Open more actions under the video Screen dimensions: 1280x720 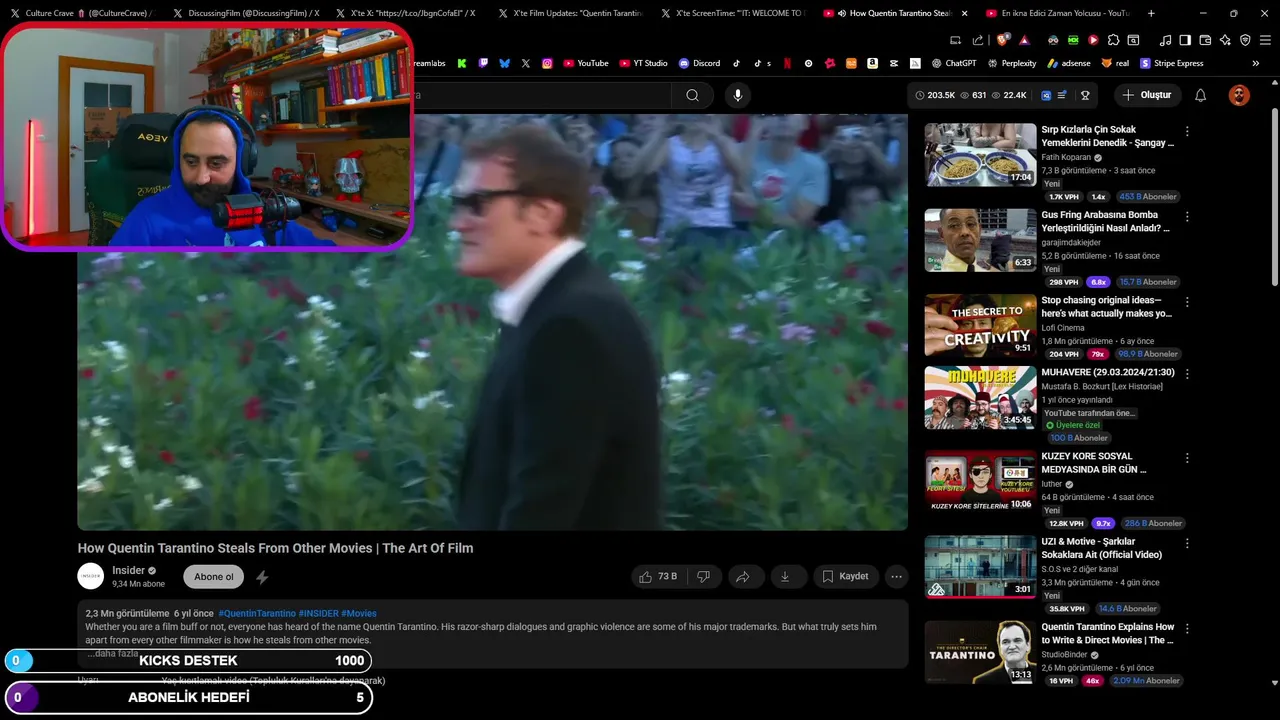(896, 576)
